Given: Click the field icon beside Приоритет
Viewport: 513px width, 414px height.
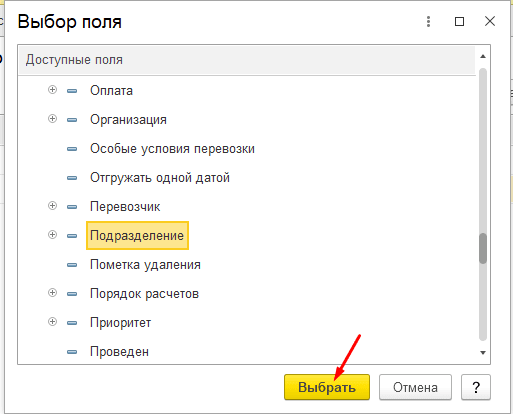Looking at the screenshot, I should pos(72,323).
